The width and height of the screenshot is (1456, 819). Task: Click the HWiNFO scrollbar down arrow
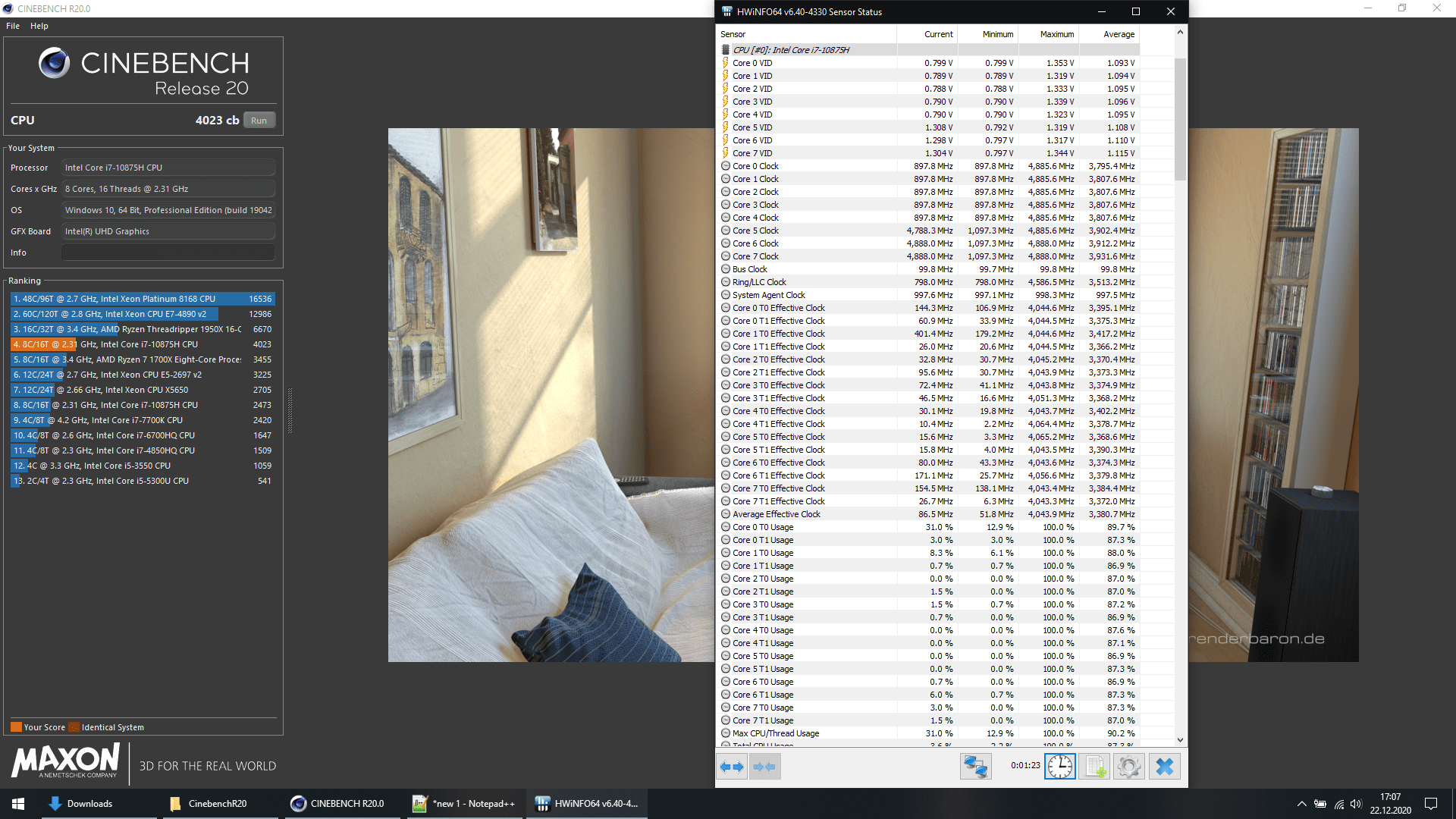point(1180,740)
